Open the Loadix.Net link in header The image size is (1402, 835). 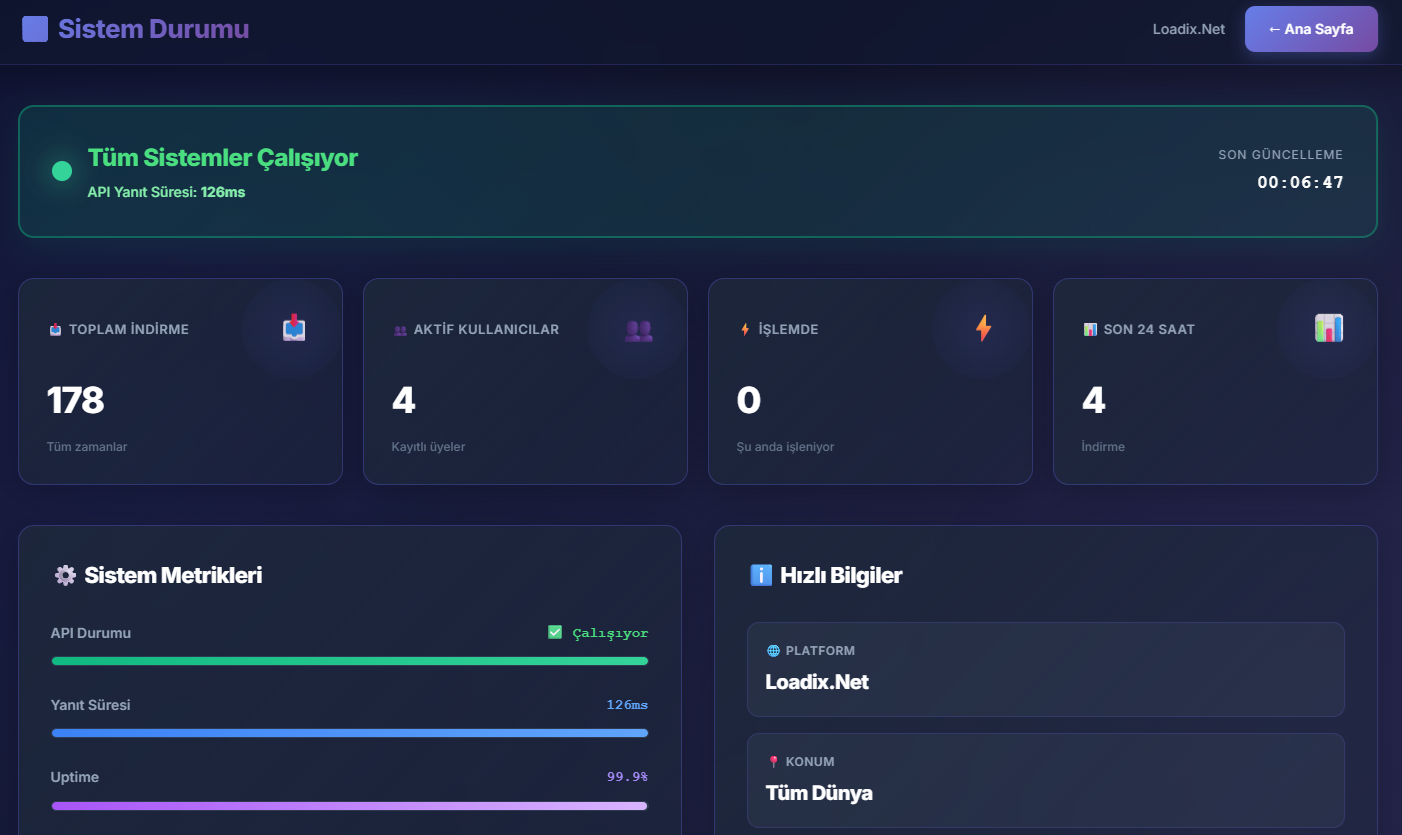click(1188, 29)
